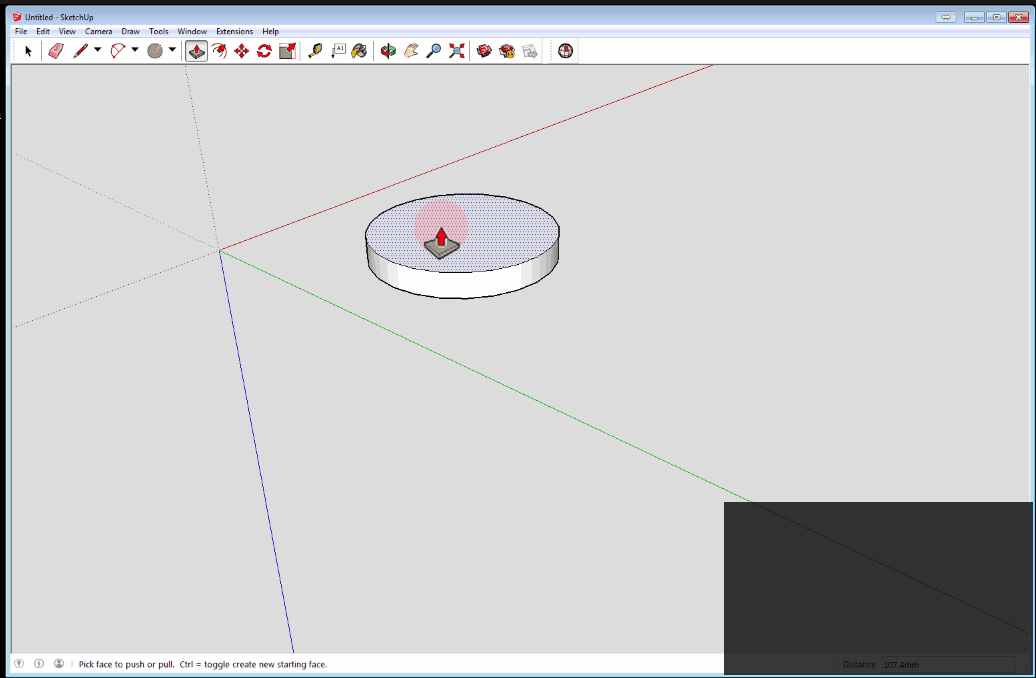This screenshot has width=1036, height=678.
Task: Select the Rotate tool
Action: click(264, 51)
